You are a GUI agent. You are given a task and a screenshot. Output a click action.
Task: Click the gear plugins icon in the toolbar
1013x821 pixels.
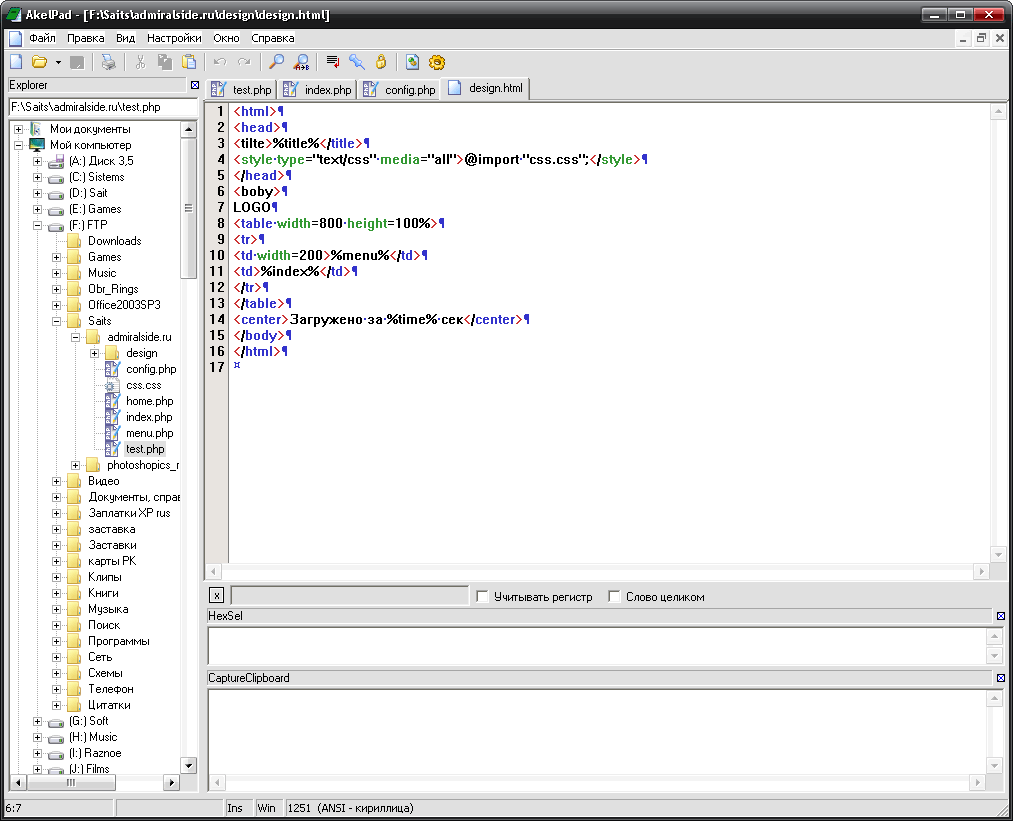pos(437,62)
